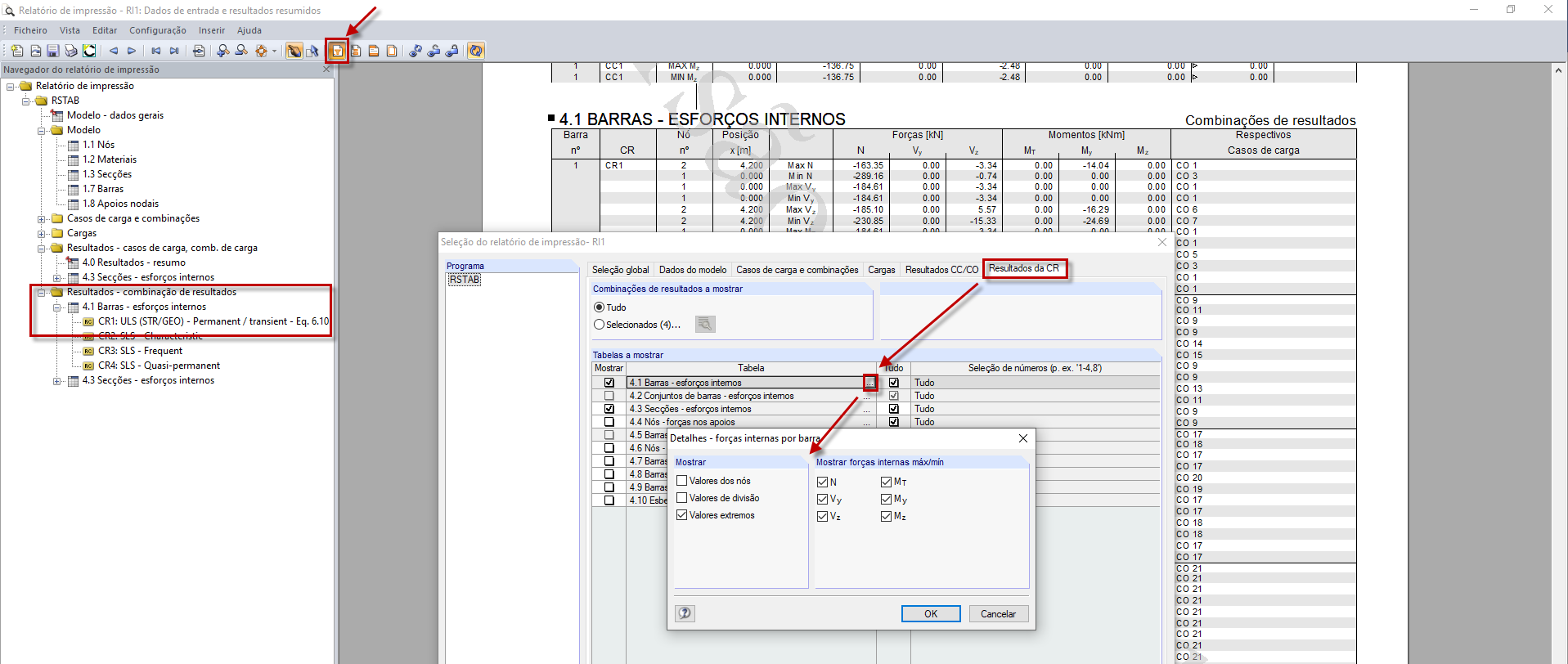
Task: Click the magnifier button beside Selecionados
Action: point(705,325)
